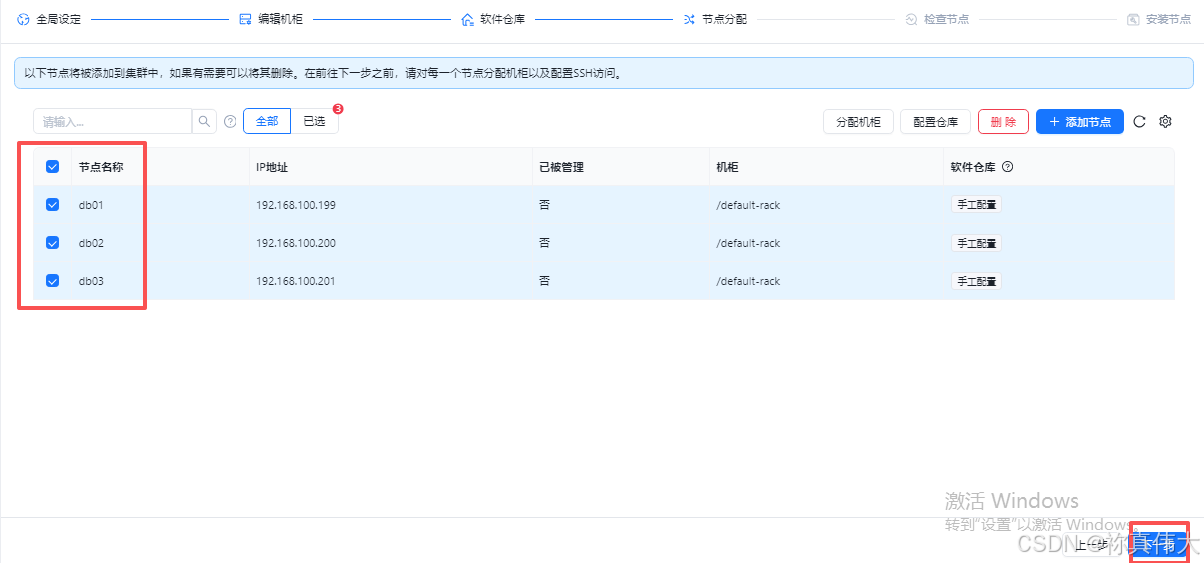The width and height of the screenshot is (1204, 563).
Task: Click the refresh icon
Action: coord(1139,122)
